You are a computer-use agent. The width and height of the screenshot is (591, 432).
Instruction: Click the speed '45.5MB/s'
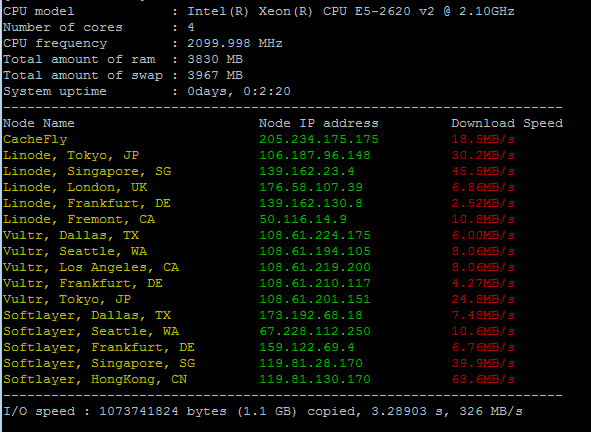(x=483, y=172)
